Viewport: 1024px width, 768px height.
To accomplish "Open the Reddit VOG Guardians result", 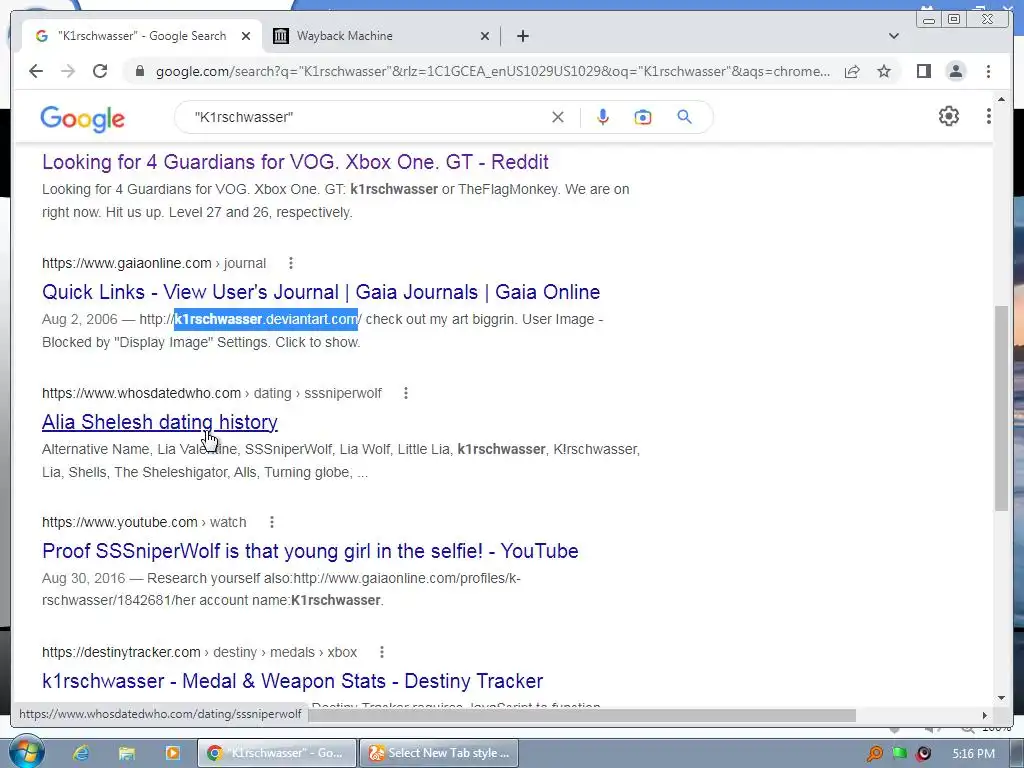I will pos(295,162).
